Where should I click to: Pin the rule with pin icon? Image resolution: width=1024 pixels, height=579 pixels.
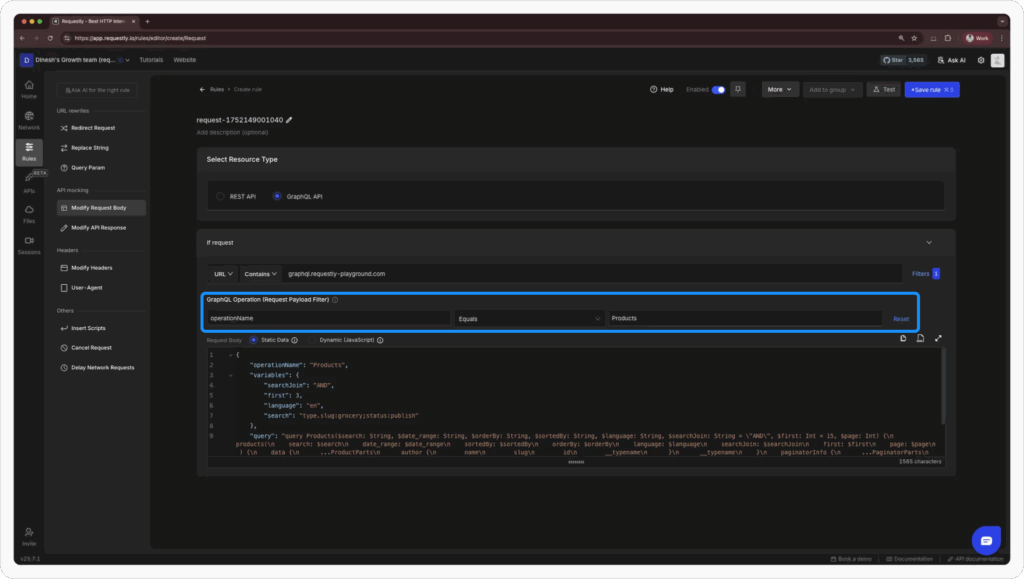(x=738, y=89)
